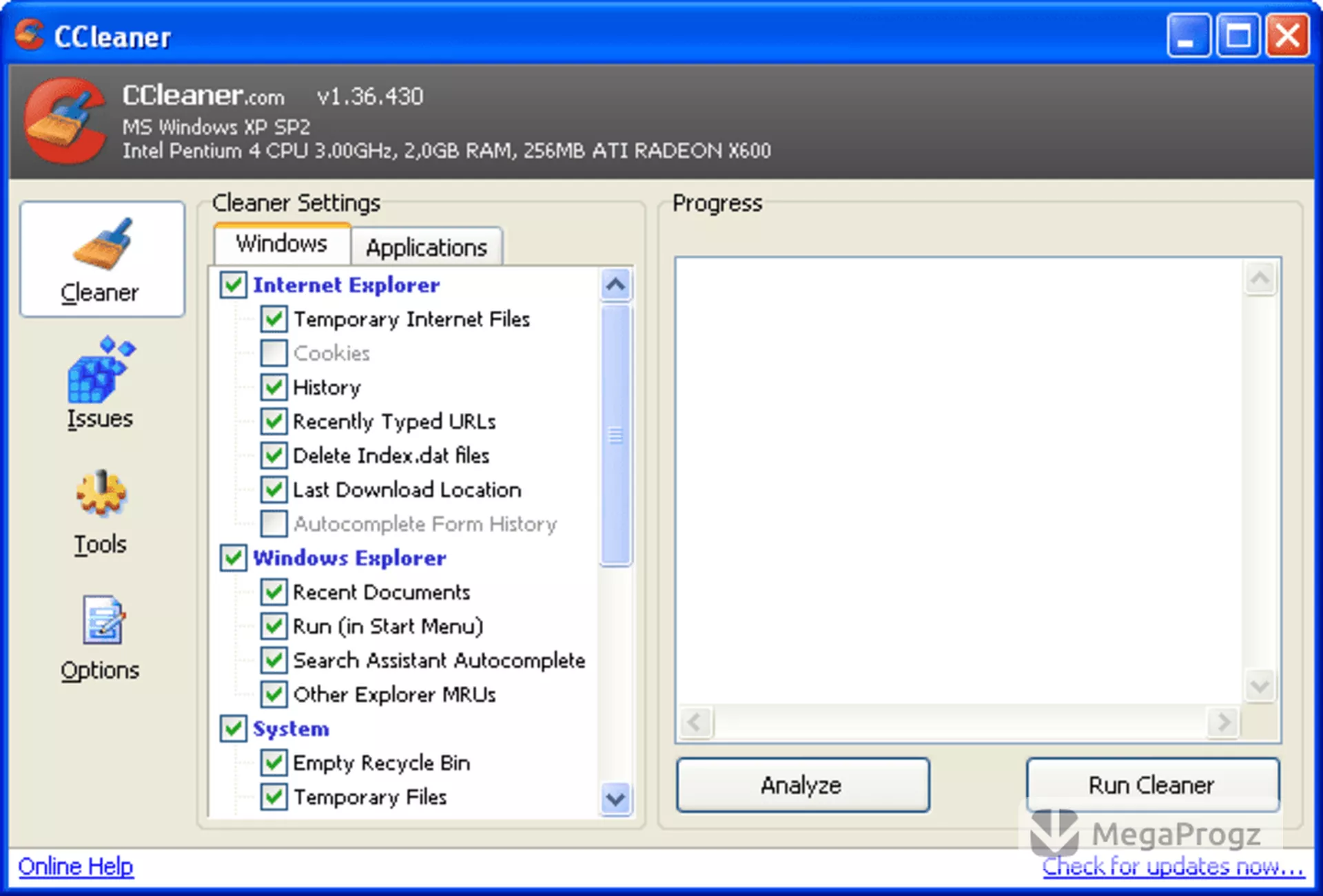The image size is (1323, 896).
Task: Click the Analyze button
Action: (x=803, y=785)
